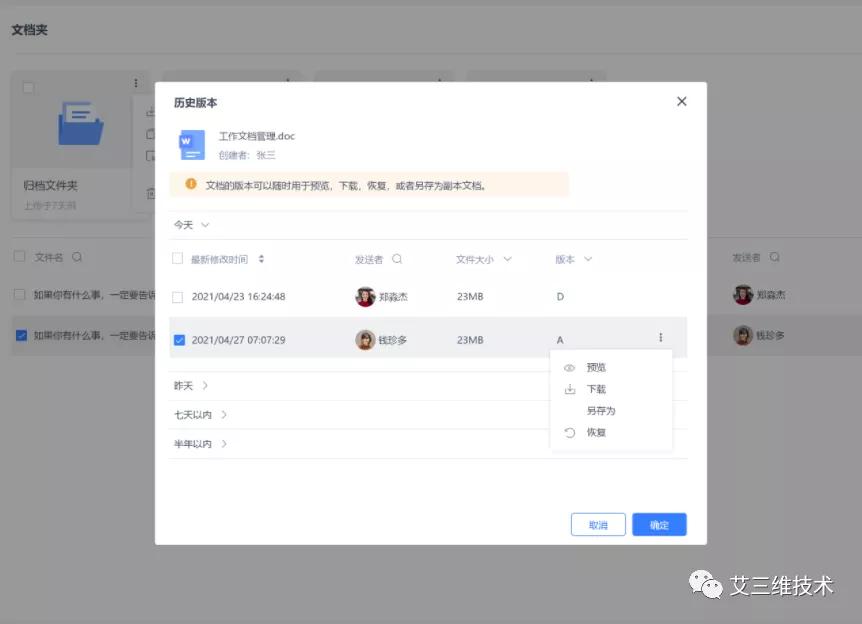
Task: Open the three-dot menu on version A row
Action: 660,338
